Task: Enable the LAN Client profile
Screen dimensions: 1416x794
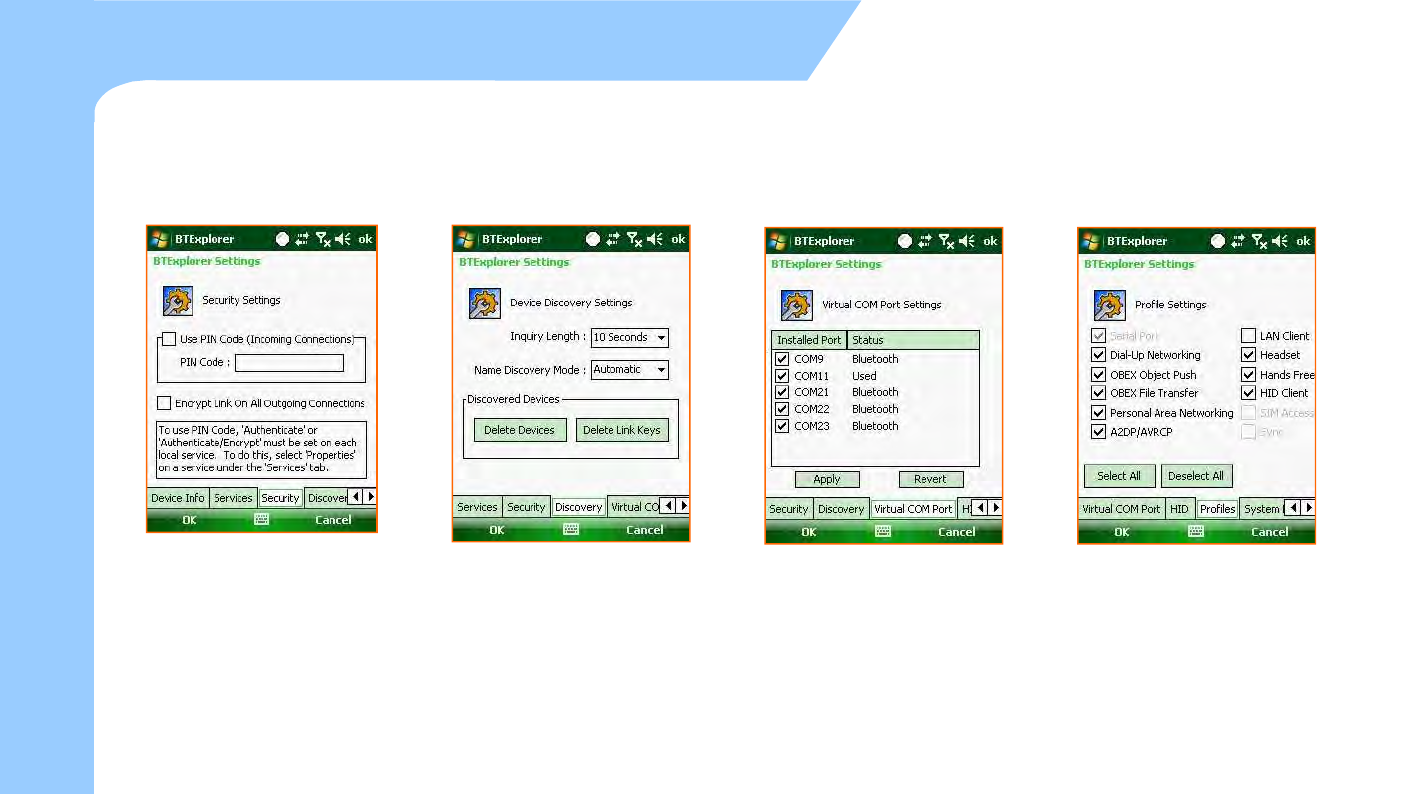Action: pos(1248,336)
